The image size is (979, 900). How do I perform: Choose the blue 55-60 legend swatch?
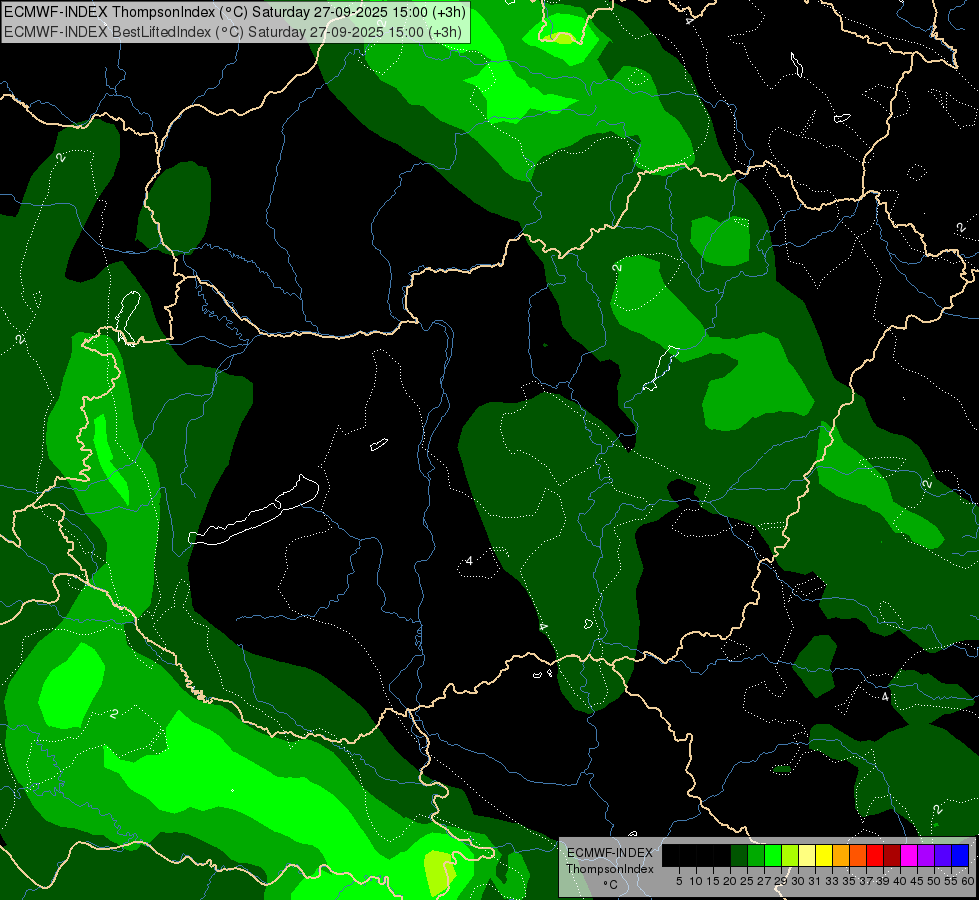(959, 855)
